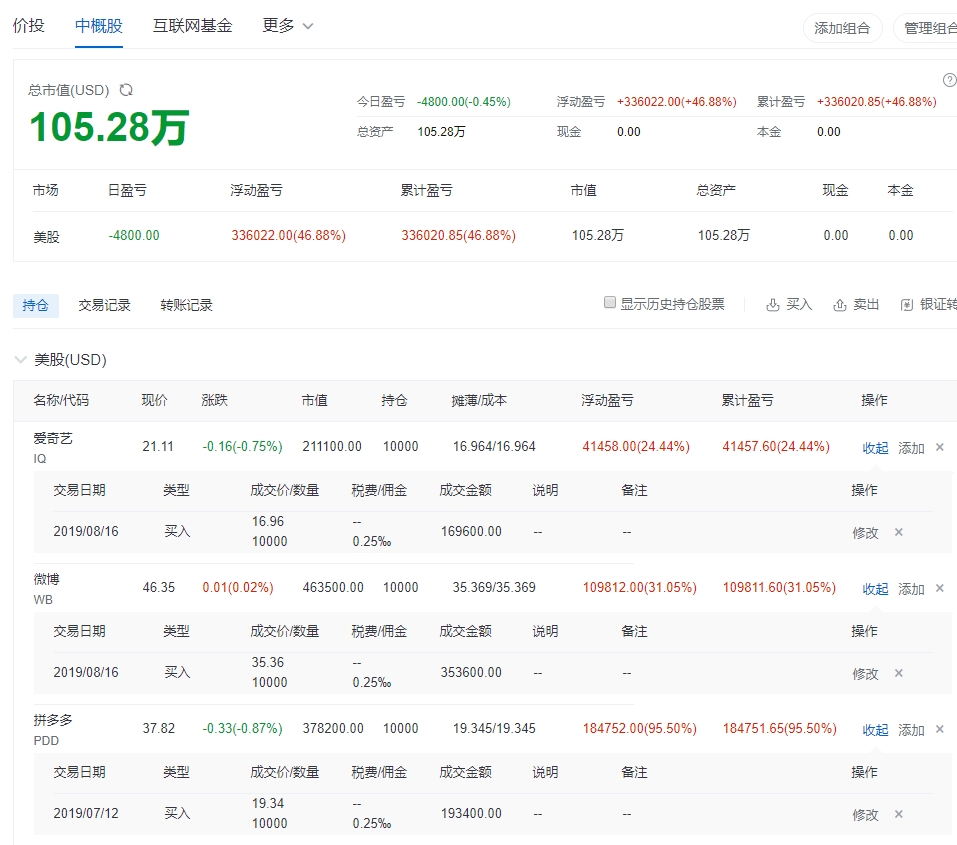Add a trade for 拼多多 via 添加
The width and height of the screenshot is (957, 845).
pos(911,730)
